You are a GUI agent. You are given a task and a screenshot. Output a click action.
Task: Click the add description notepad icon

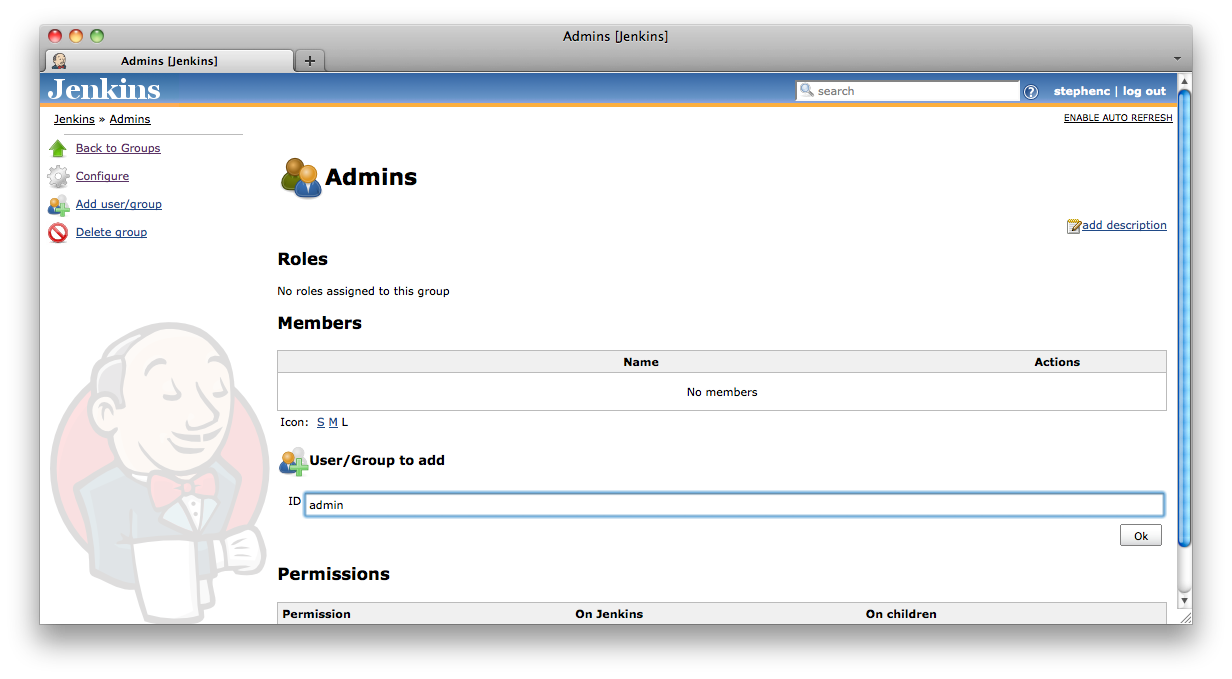pos(1074,226)
